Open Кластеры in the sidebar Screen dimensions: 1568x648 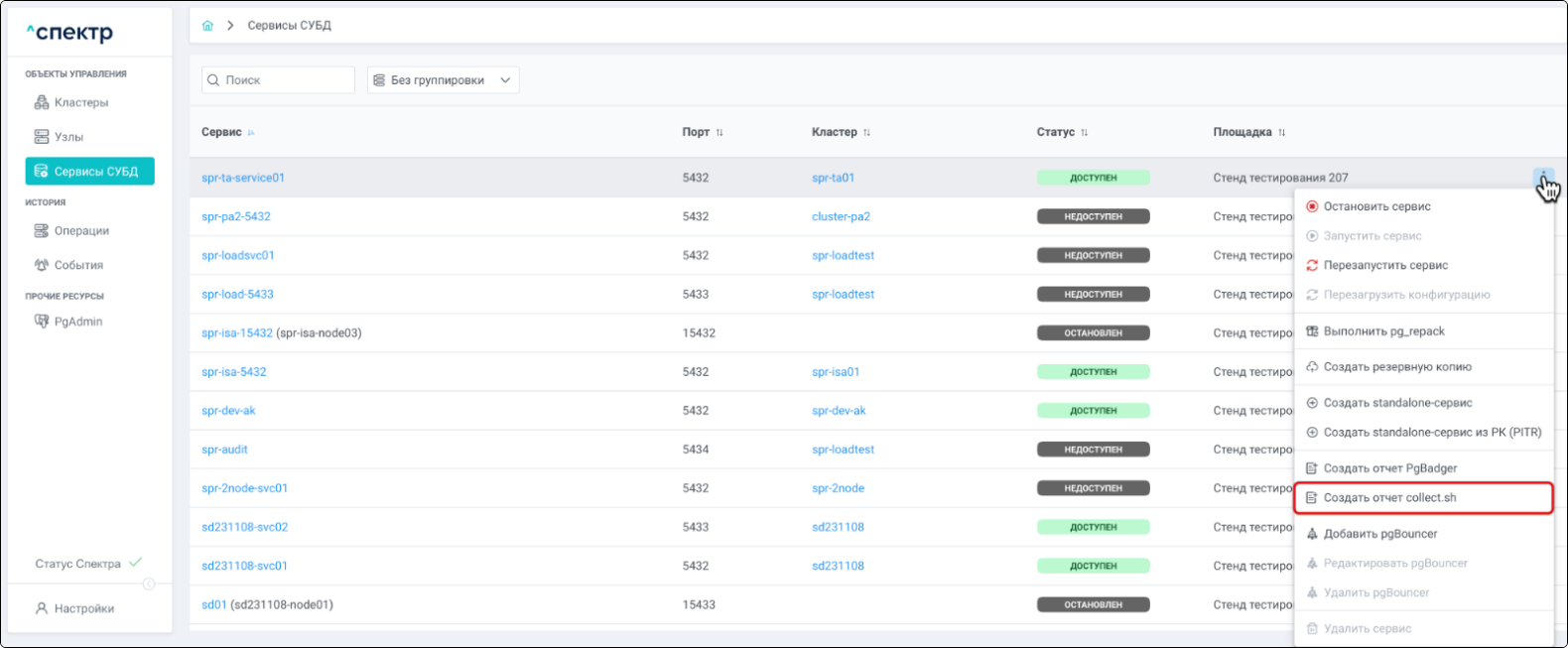point(80,102)
